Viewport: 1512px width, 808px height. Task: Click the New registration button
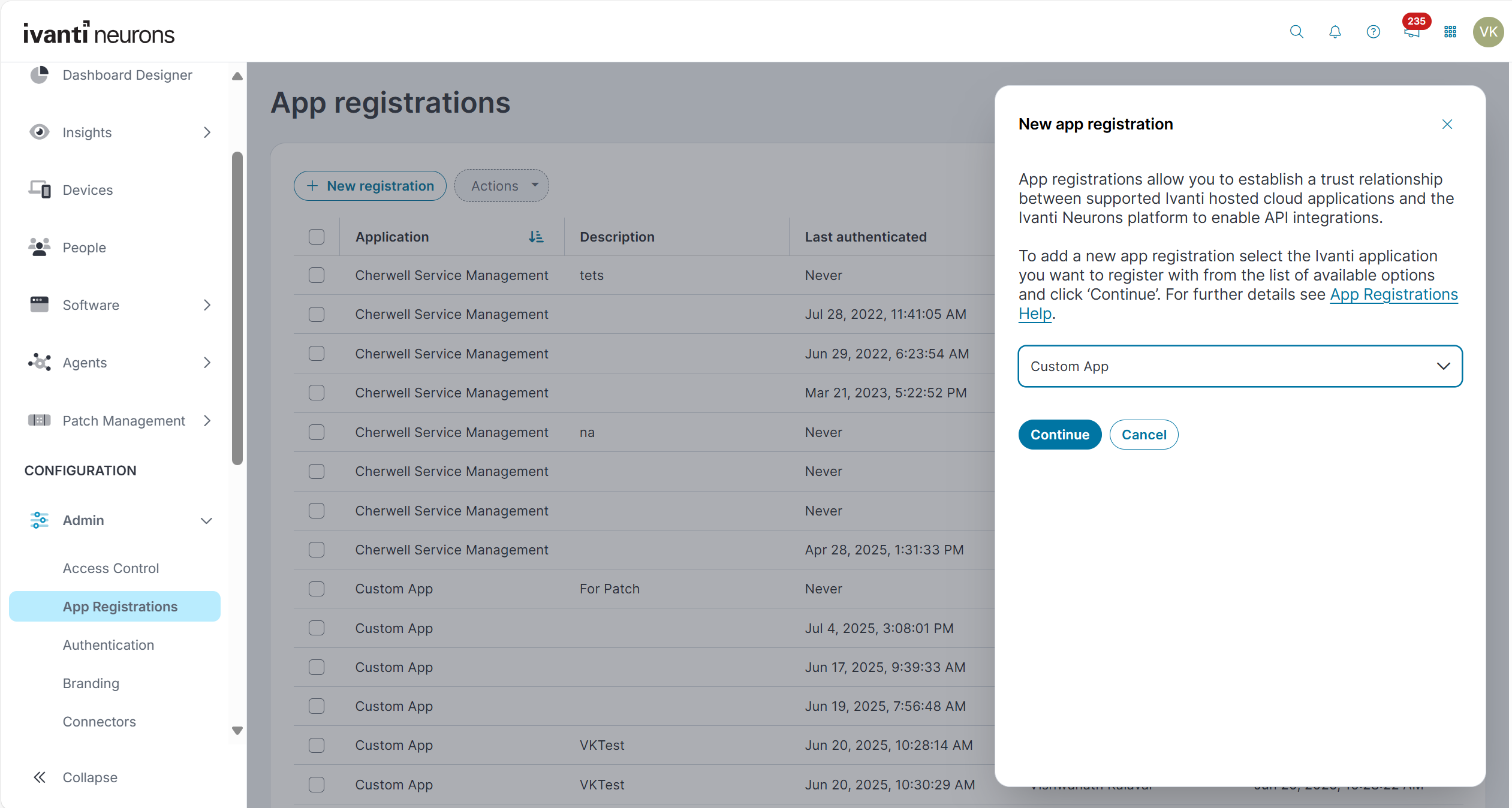tap(370, 186)
